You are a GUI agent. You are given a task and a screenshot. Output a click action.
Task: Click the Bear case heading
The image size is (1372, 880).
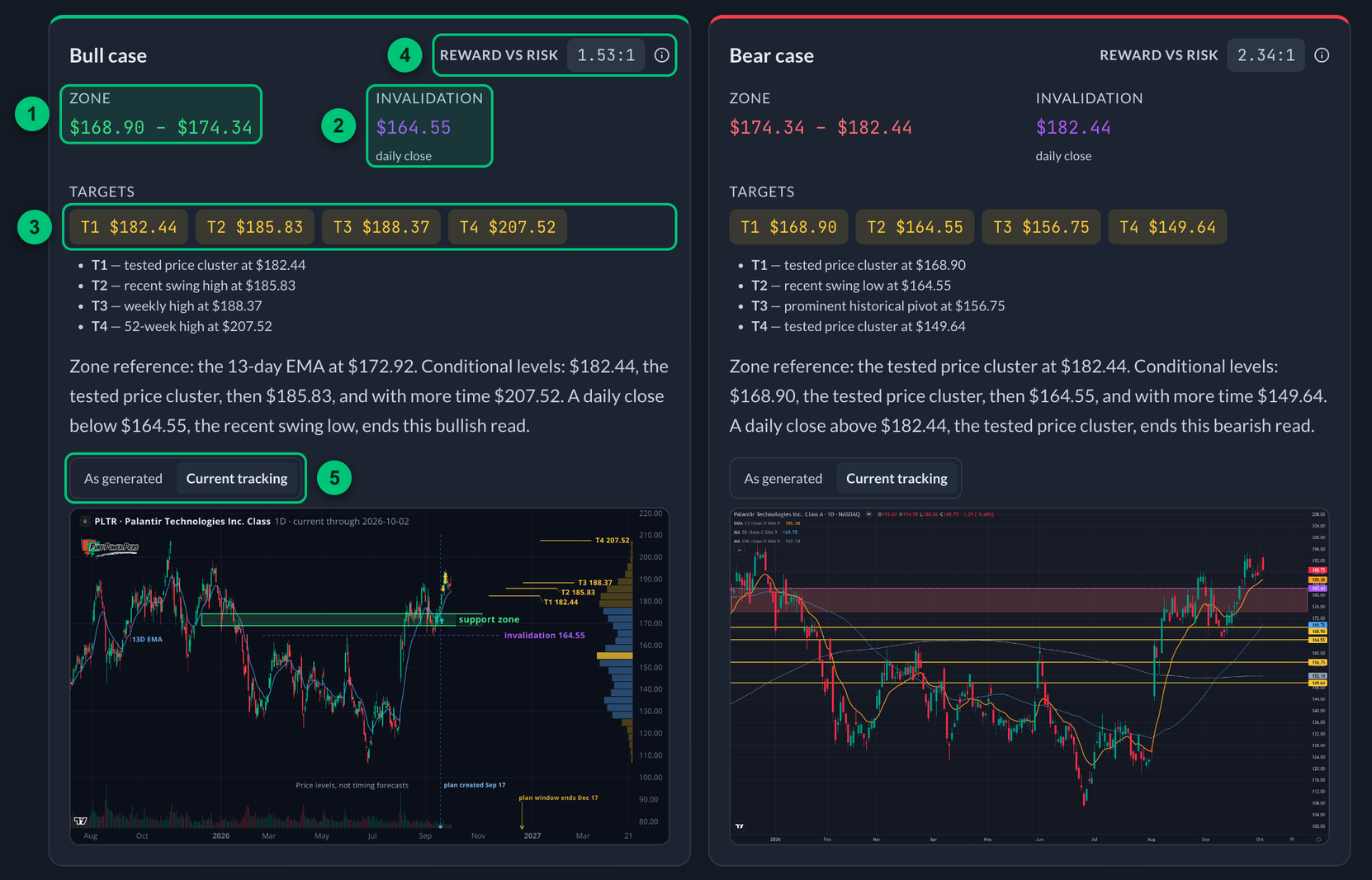tap(771, 55)
